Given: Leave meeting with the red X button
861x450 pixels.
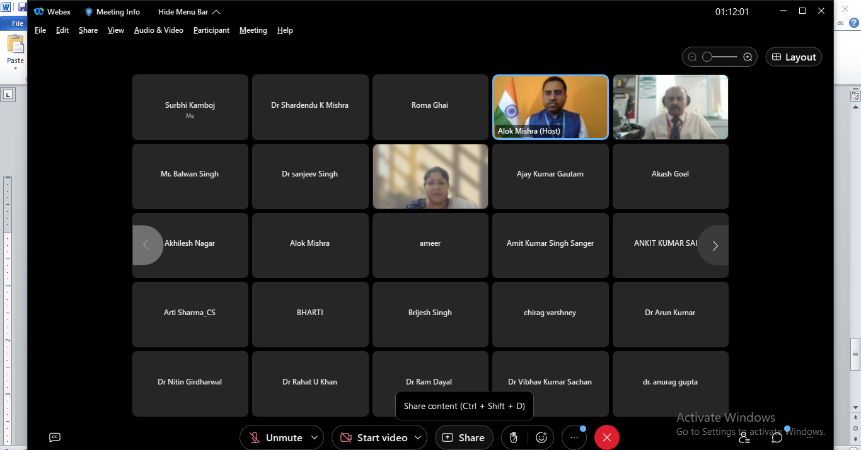Looking at the screenshot, I should click(606, 437).
